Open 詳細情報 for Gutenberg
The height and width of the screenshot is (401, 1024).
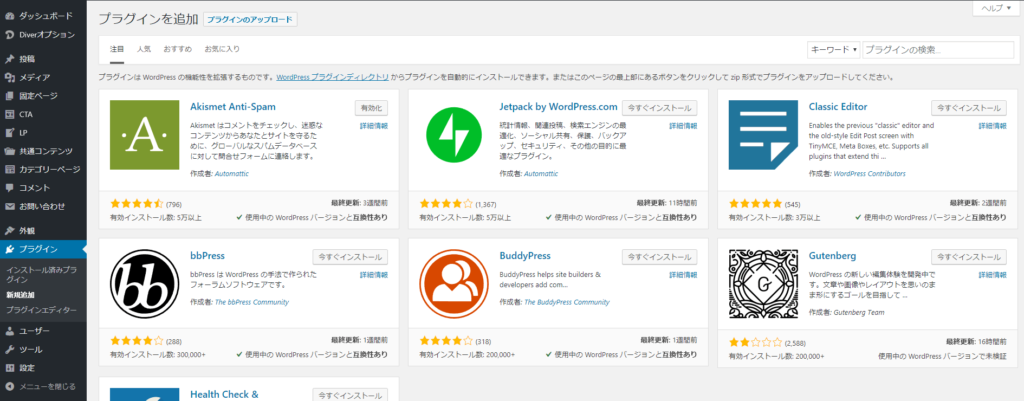[x=993, y=275]
